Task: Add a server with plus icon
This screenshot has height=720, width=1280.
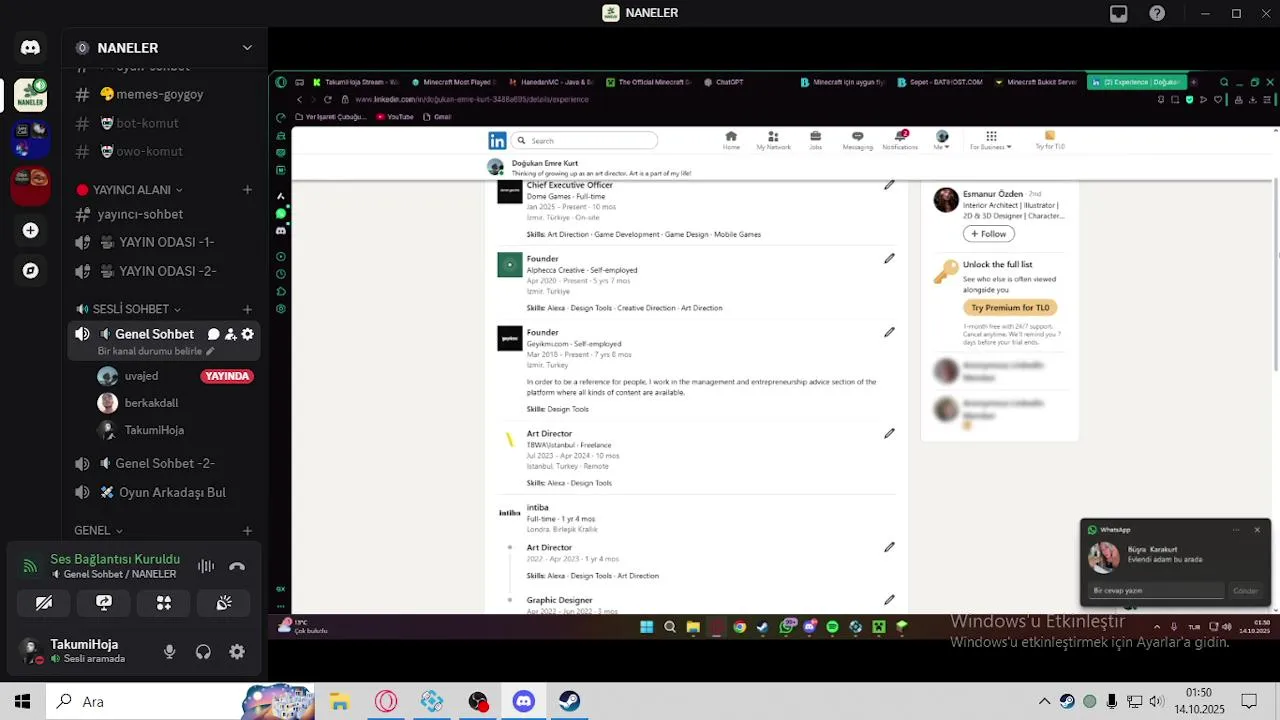Action: tap(30, 230)
